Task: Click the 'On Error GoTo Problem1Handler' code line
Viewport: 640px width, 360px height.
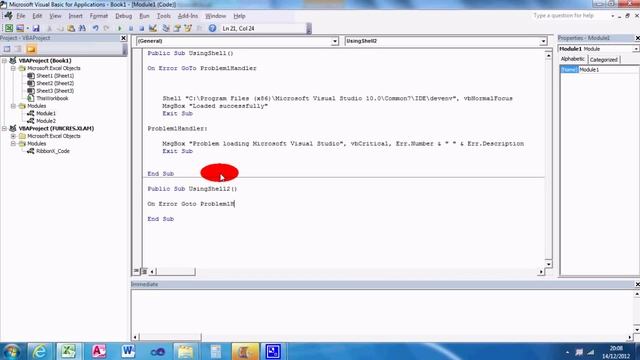Action: tap(202, 68)
